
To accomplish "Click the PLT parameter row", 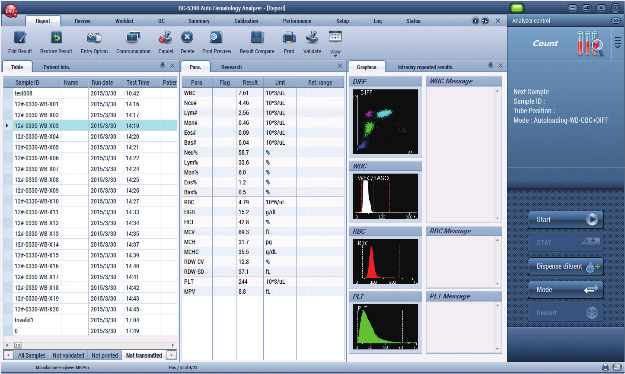I will coord(263,281).
